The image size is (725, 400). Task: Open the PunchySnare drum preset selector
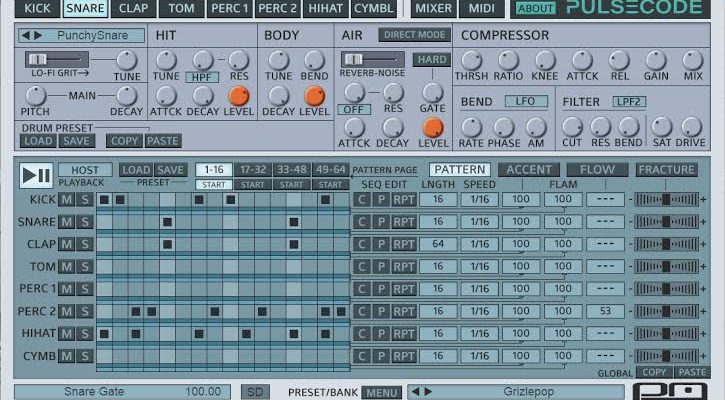[82, 35]
